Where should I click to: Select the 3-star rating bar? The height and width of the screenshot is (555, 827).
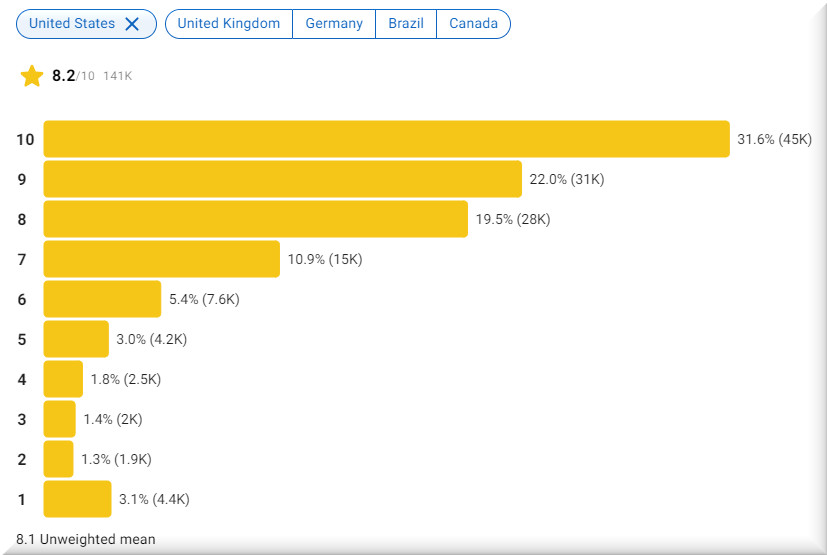tap(59, 419)
